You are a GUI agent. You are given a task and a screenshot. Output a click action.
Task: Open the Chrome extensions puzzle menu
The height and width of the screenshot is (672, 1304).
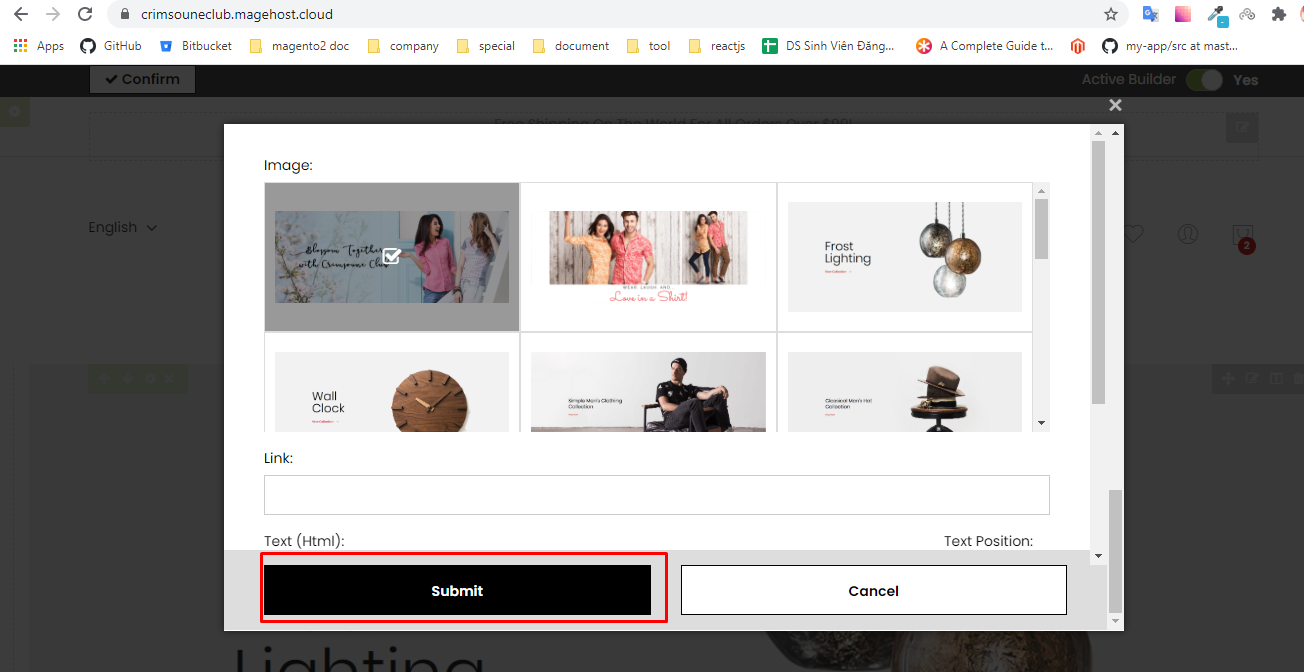(x=1278, y=15)
